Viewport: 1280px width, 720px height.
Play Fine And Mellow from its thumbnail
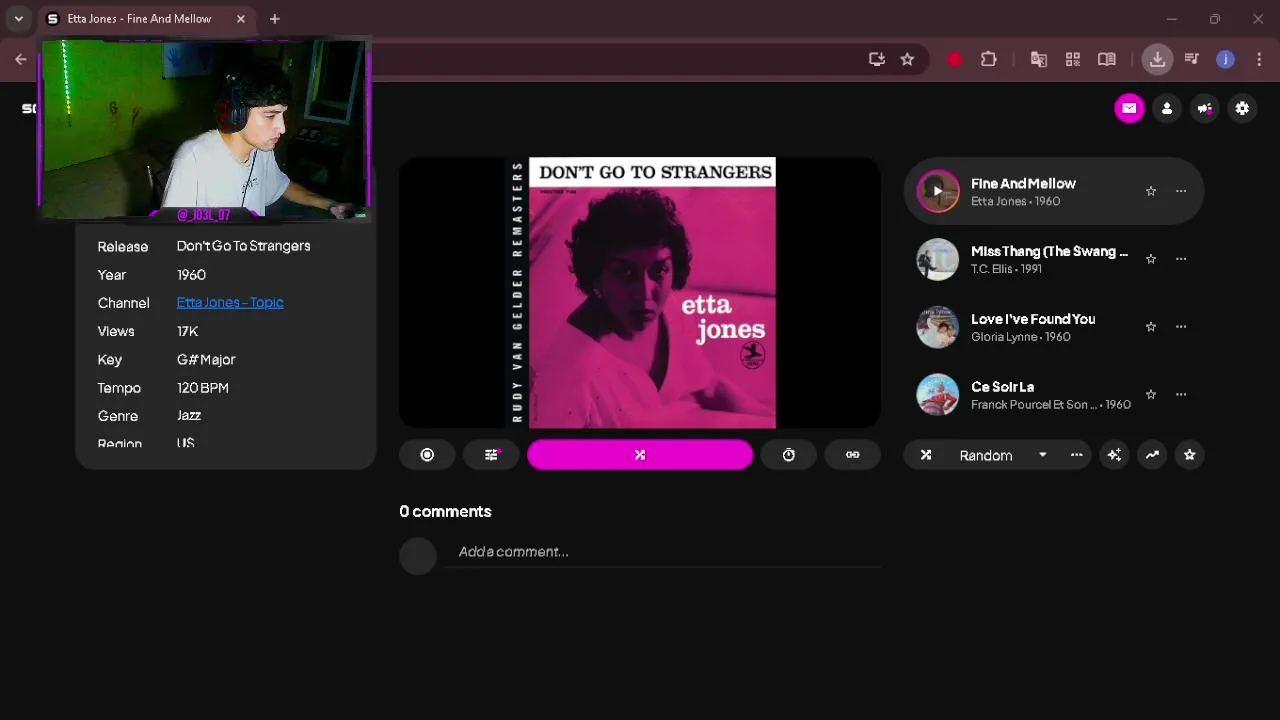[x=938, y=191]
